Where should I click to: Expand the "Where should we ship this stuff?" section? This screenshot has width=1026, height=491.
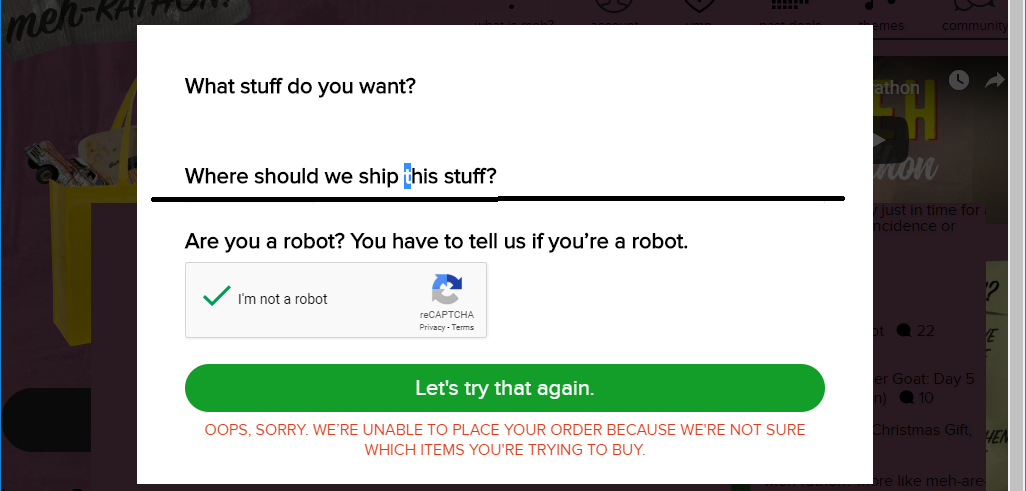[x=340, y=177]
